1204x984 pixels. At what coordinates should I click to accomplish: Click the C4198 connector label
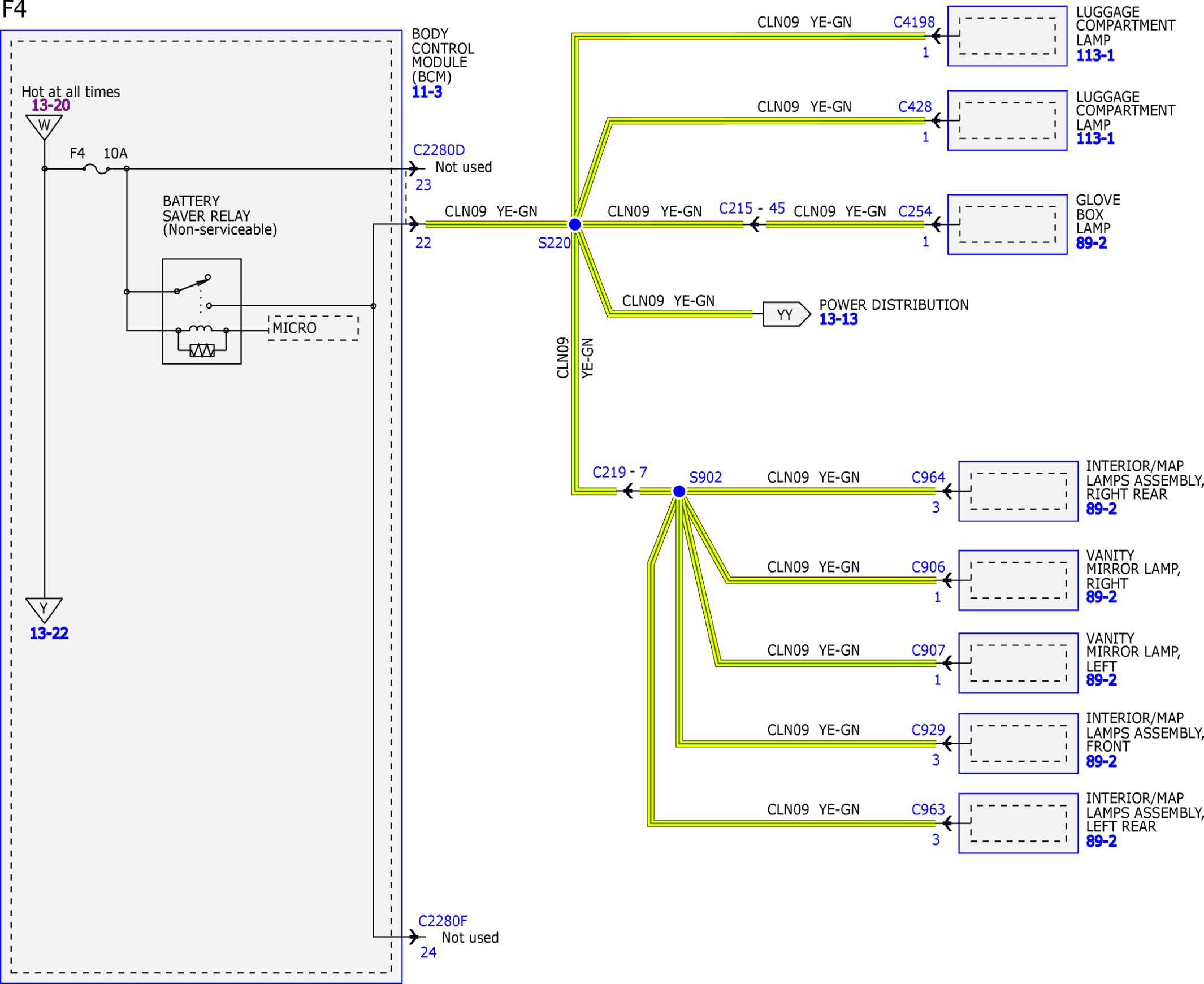(914, 22)
